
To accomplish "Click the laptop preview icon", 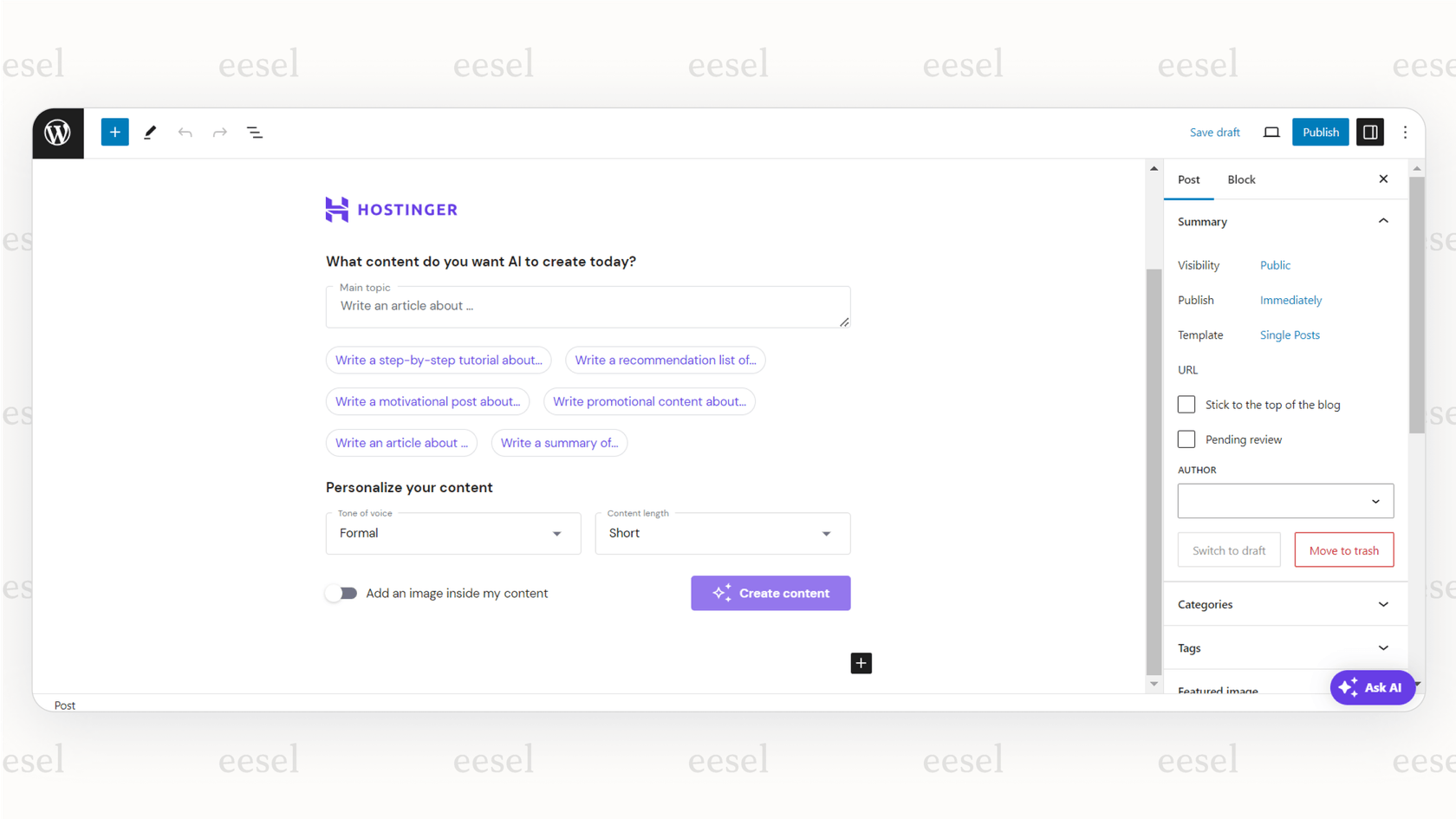I will 1271,133.
